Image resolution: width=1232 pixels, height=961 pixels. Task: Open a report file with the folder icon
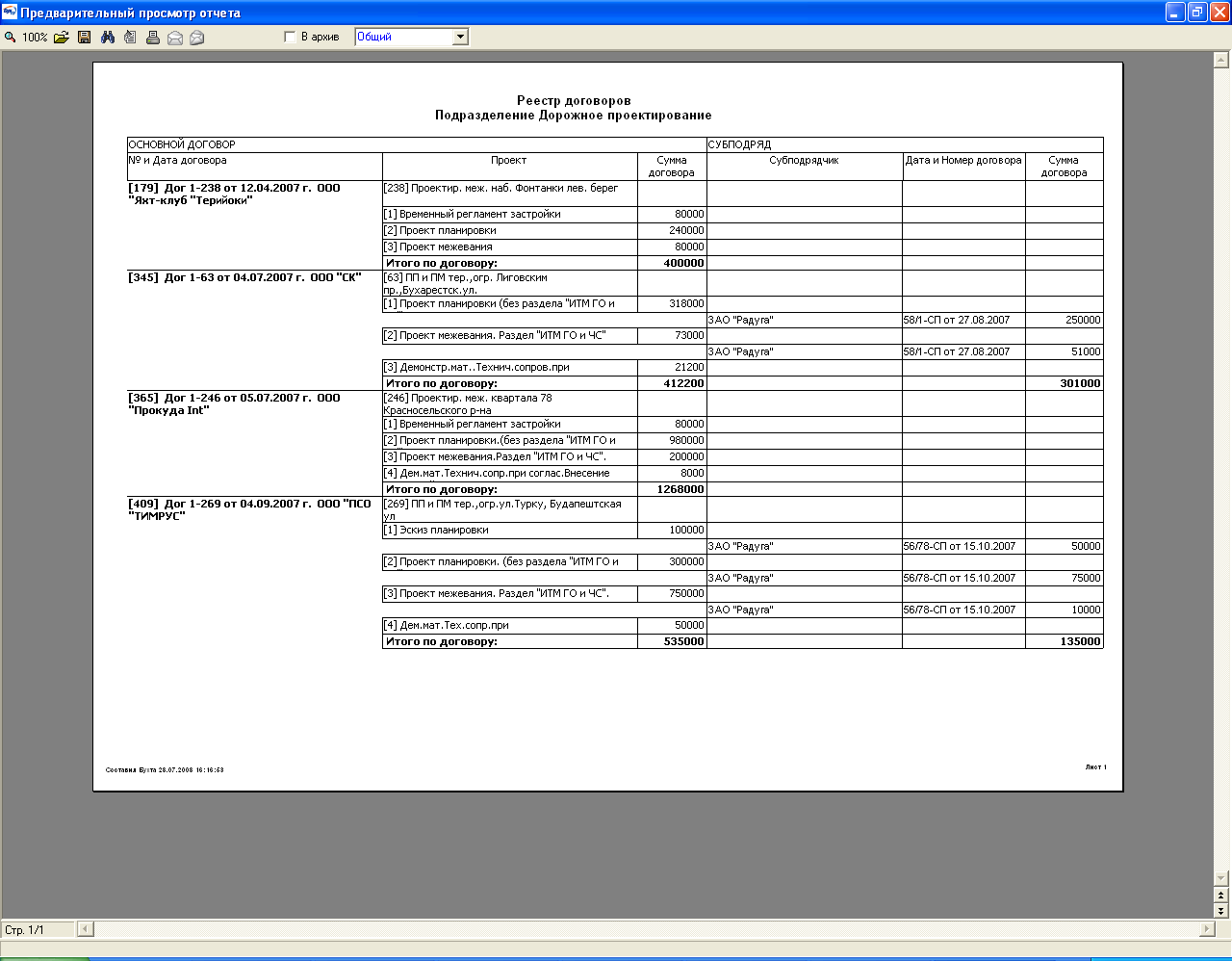pyautogui.click(x=62, y=38)
